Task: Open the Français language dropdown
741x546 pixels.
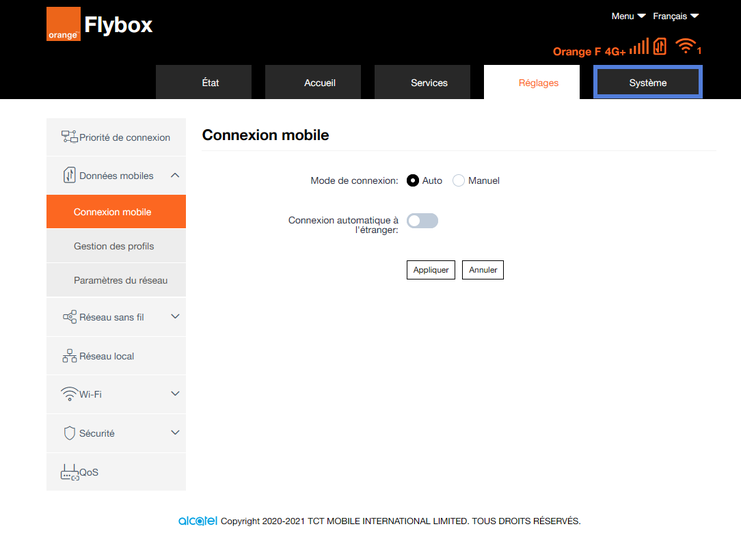Action: [676, 16]
